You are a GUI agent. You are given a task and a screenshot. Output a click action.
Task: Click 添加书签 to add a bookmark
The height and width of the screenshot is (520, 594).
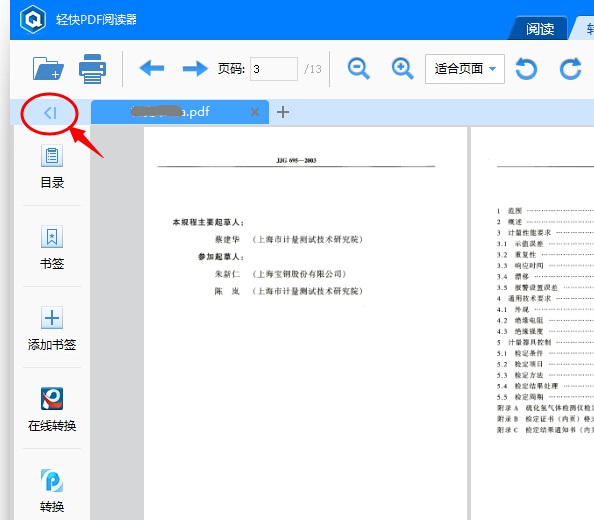pyautogui.click(x=52, y=329)
